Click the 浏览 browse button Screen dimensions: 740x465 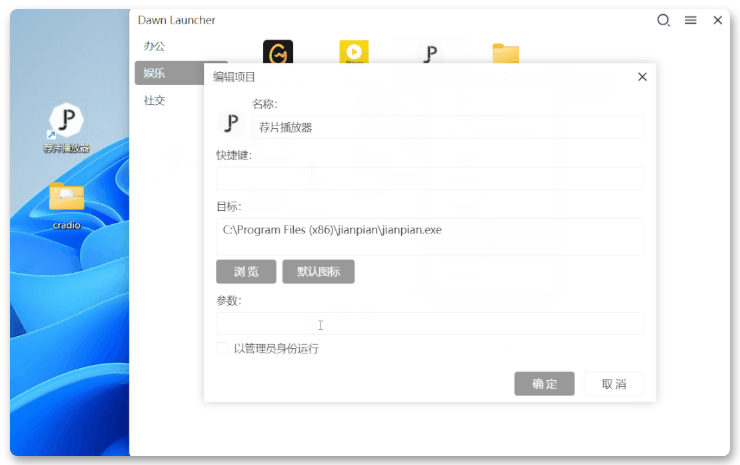[x=246, y=272]
